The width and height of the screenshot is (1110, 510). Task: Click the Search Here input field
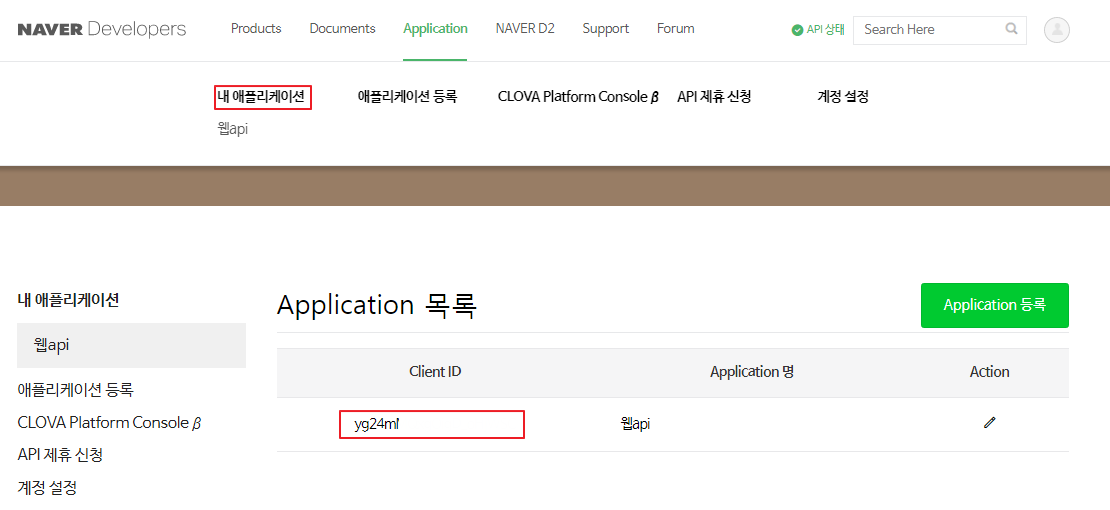(x=939, y=30)
